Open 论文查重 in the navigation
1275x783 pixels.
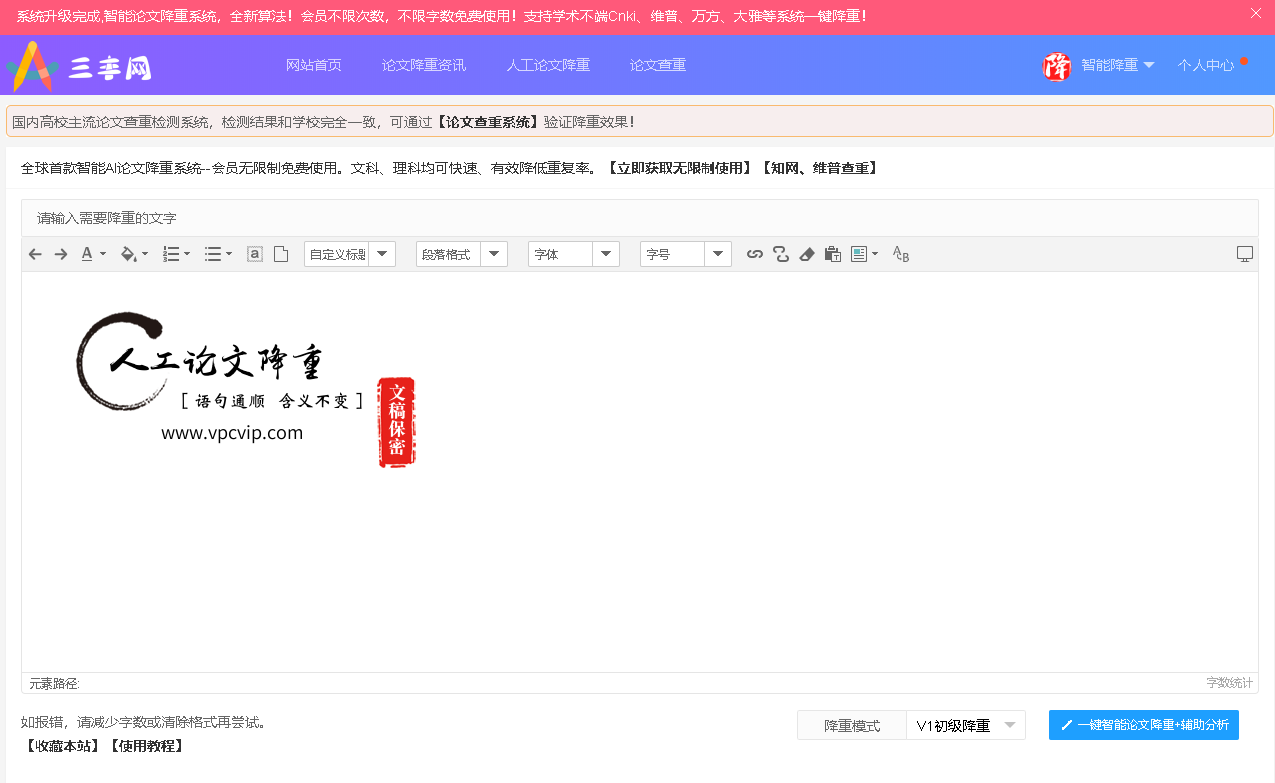658,65
